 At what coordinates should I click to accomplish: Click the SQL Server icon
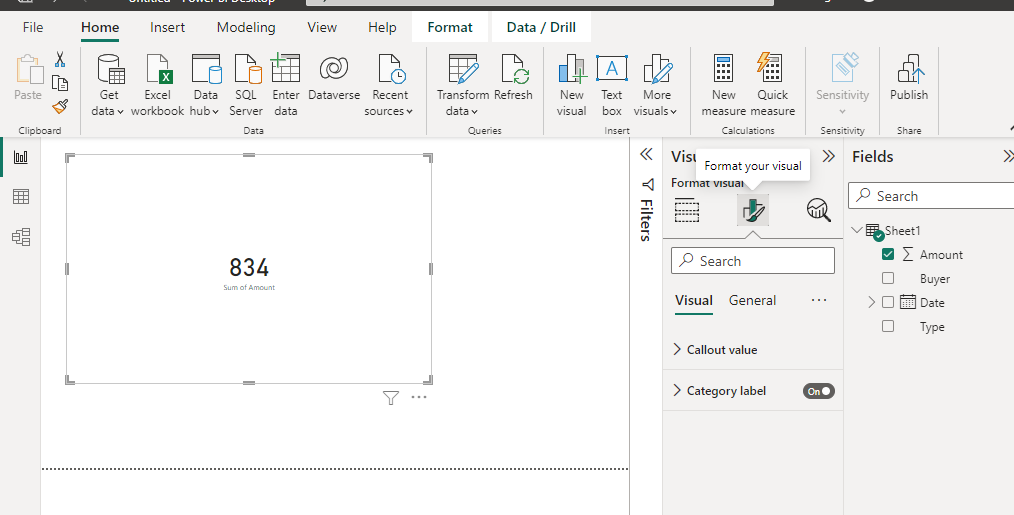pos(247,69)
